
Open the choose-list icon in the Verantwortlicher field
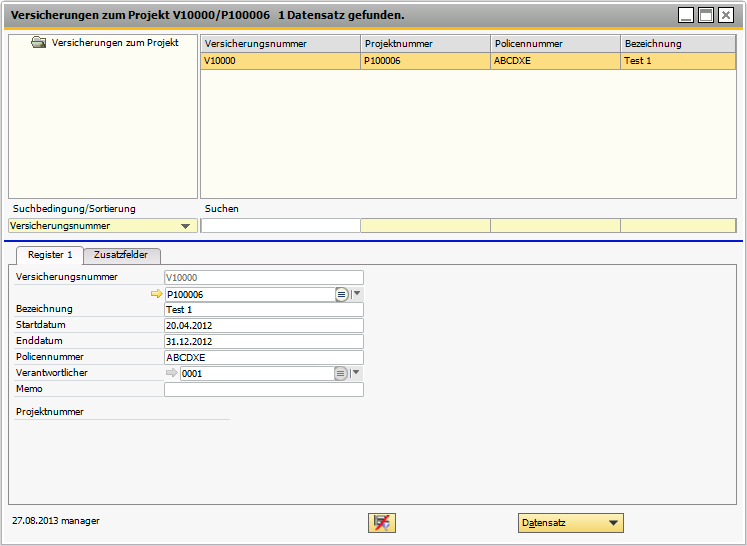(x=341, y=373)
